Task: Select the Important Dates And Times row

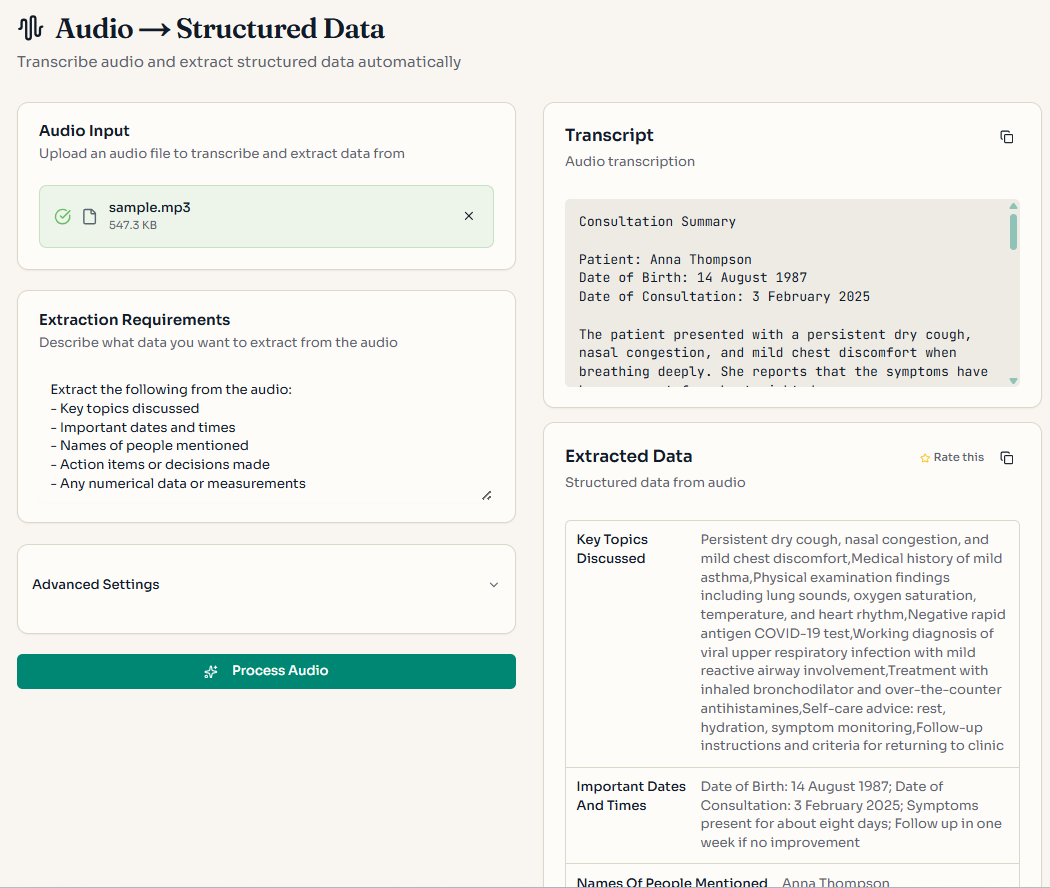Action: click(792, 813)
